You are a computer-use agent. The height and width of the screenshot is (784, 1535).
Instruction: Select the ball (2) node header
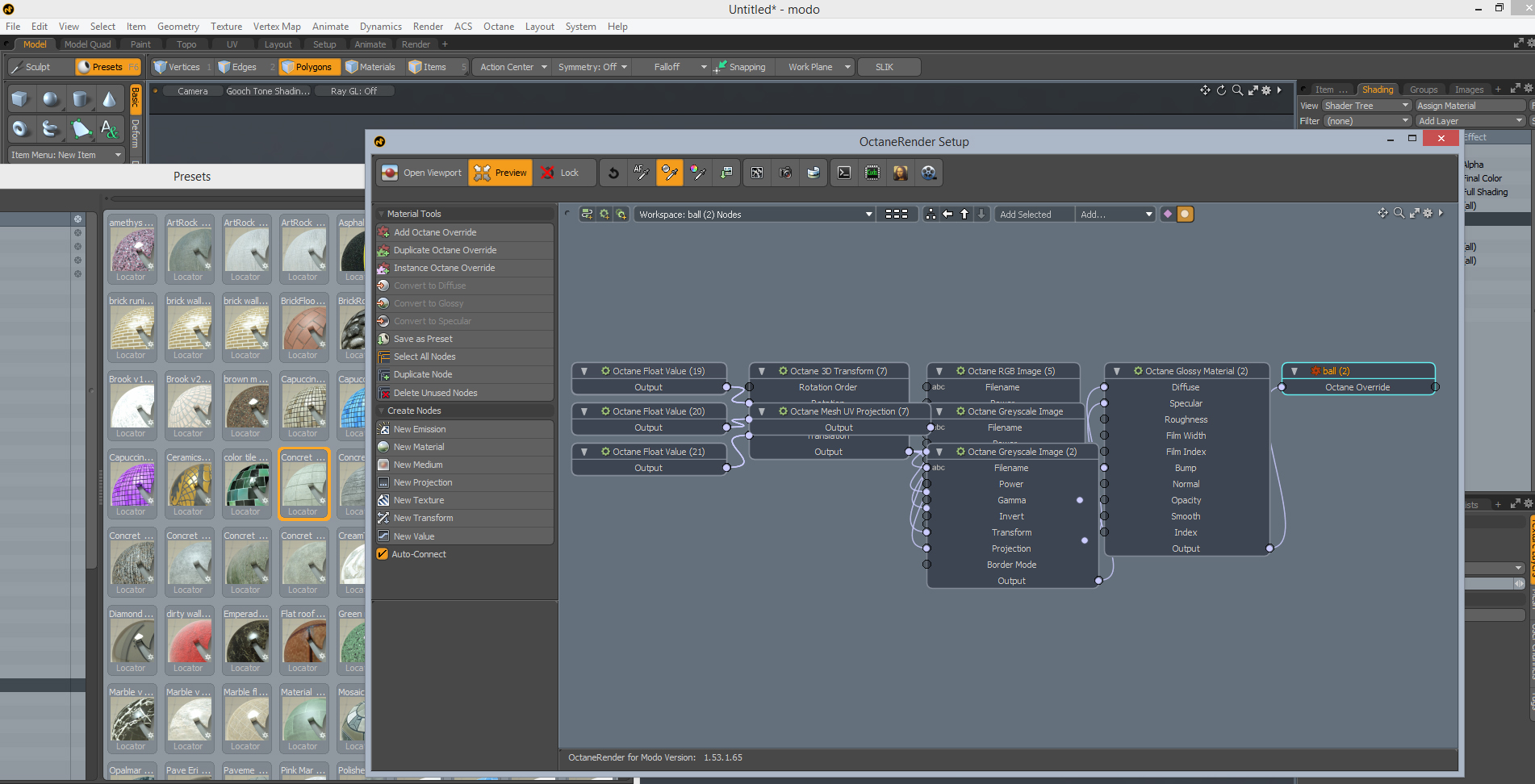[1358, 371]
